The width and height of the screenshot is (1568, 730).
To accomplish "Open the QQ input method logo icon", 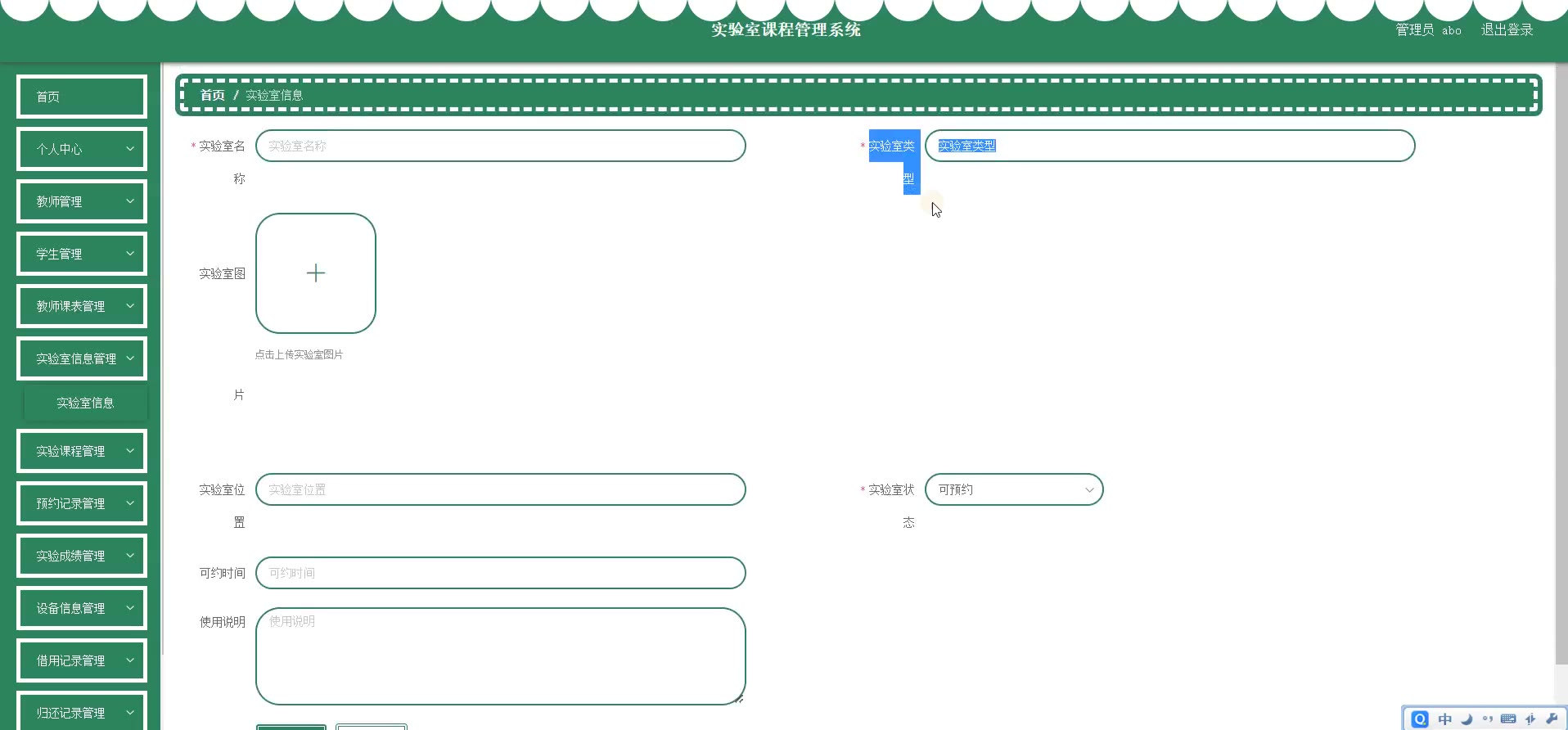I will pos(1420,719).
